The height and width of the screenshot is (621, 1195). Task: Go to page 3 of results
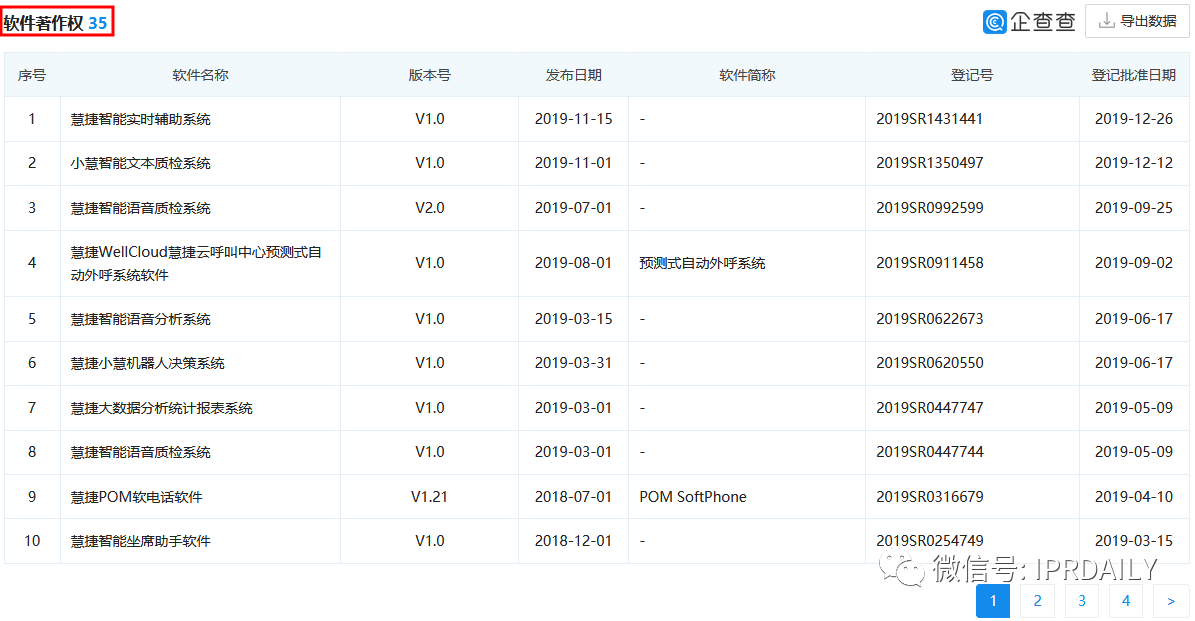click(1082, 601)
